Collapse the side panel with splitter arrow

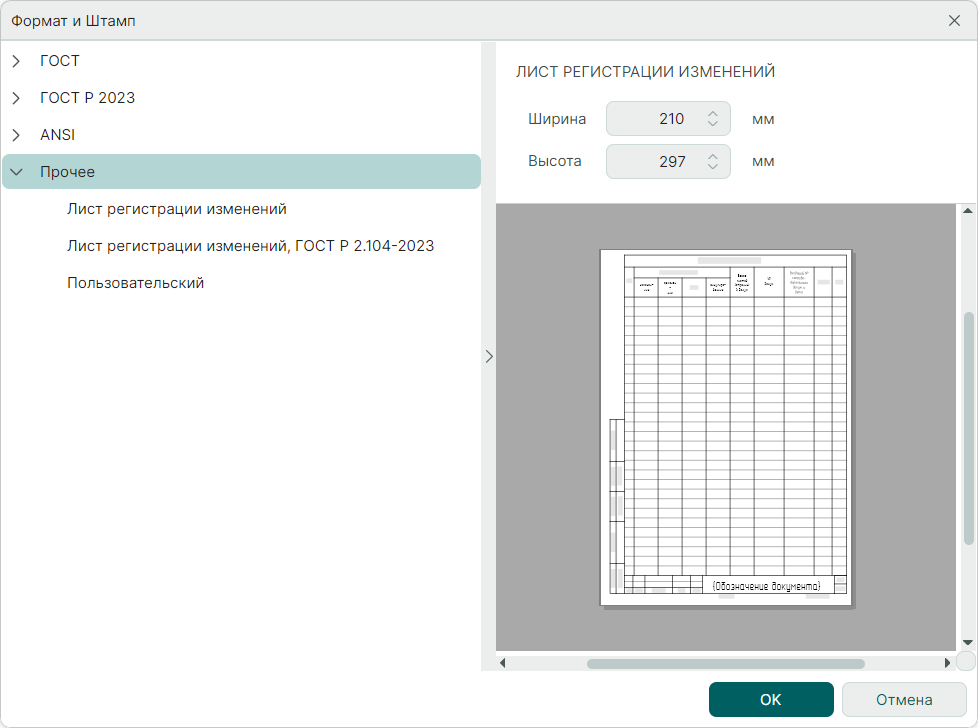[489, 356]
